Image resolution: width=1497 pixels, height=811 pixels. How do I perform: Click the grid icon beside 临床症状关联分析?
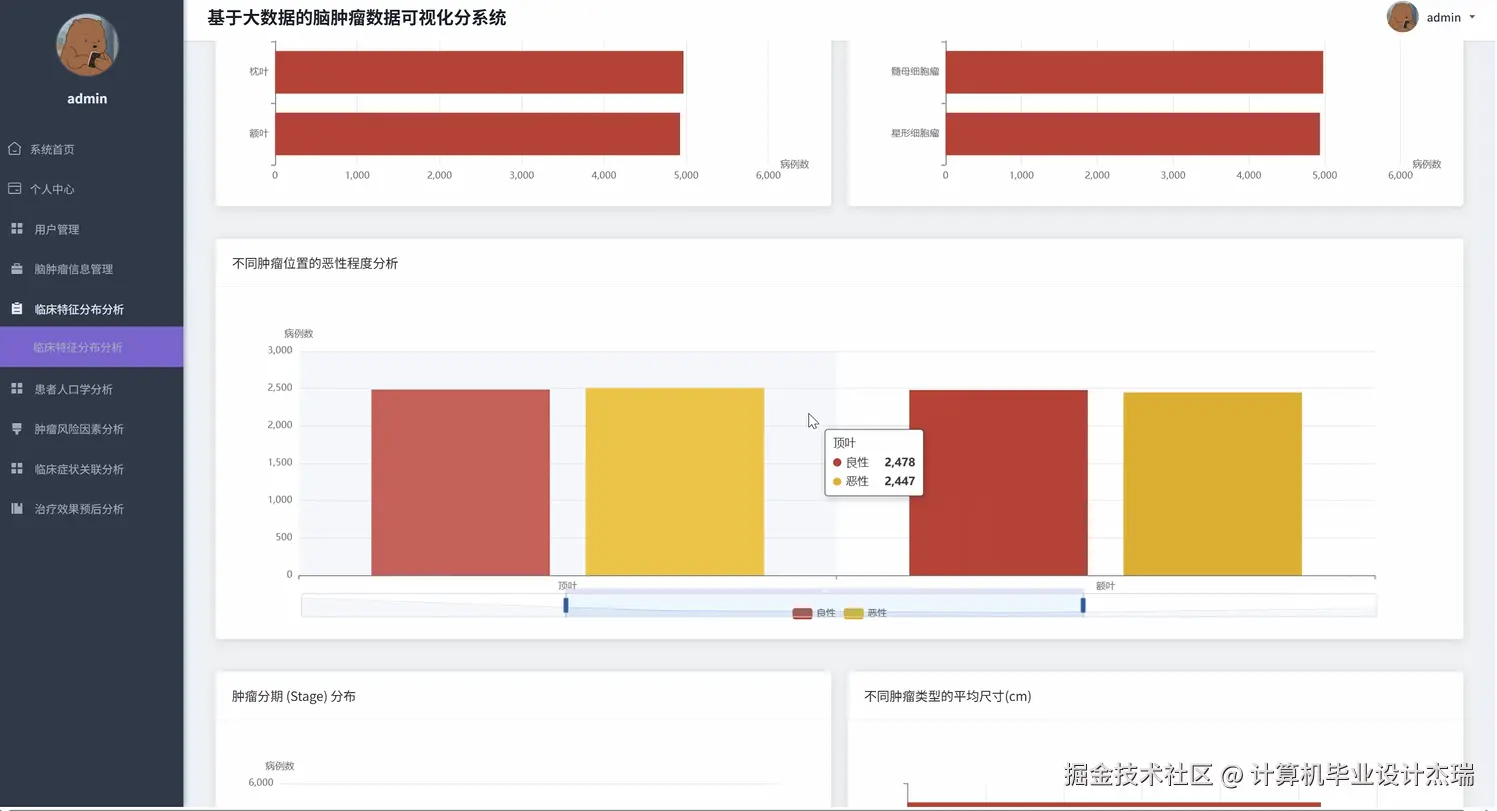(16, 469)
